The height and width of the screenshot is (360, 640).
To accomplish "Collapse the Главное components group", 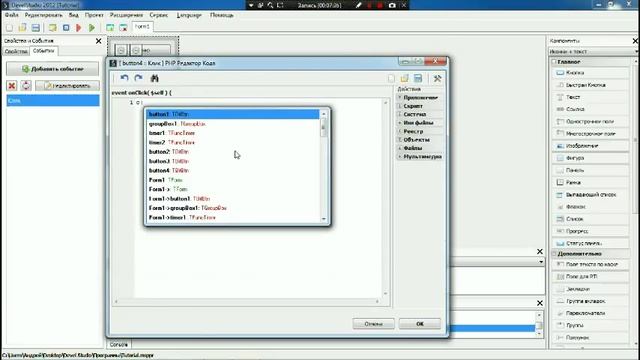I will click(554, 62).
